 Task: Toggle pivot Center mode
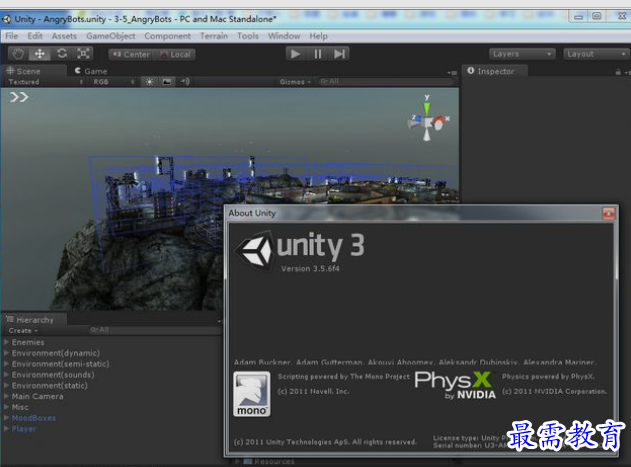tap(131, 54)
